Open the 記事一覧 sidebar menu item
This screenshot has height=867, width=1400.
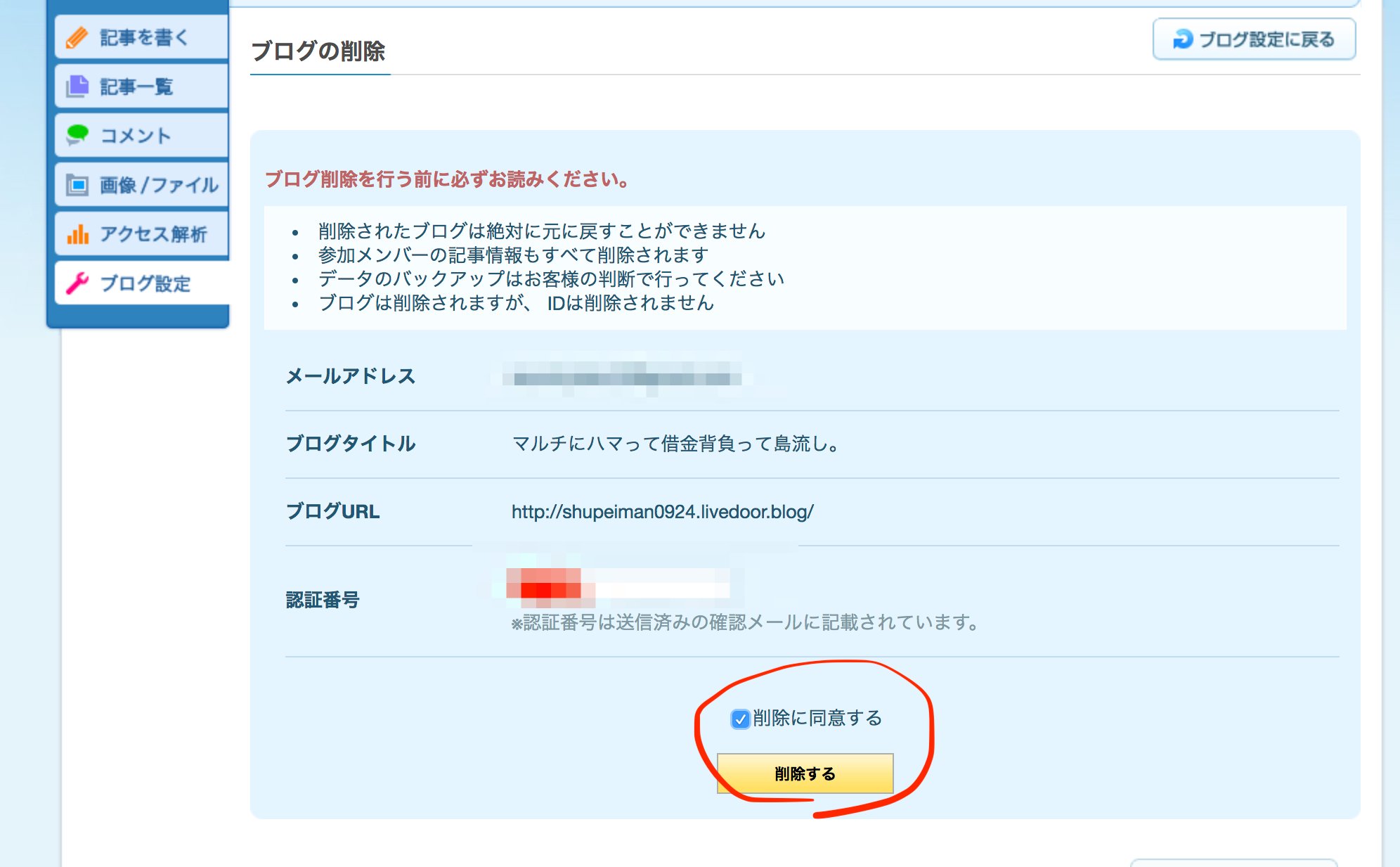[136, 86]
